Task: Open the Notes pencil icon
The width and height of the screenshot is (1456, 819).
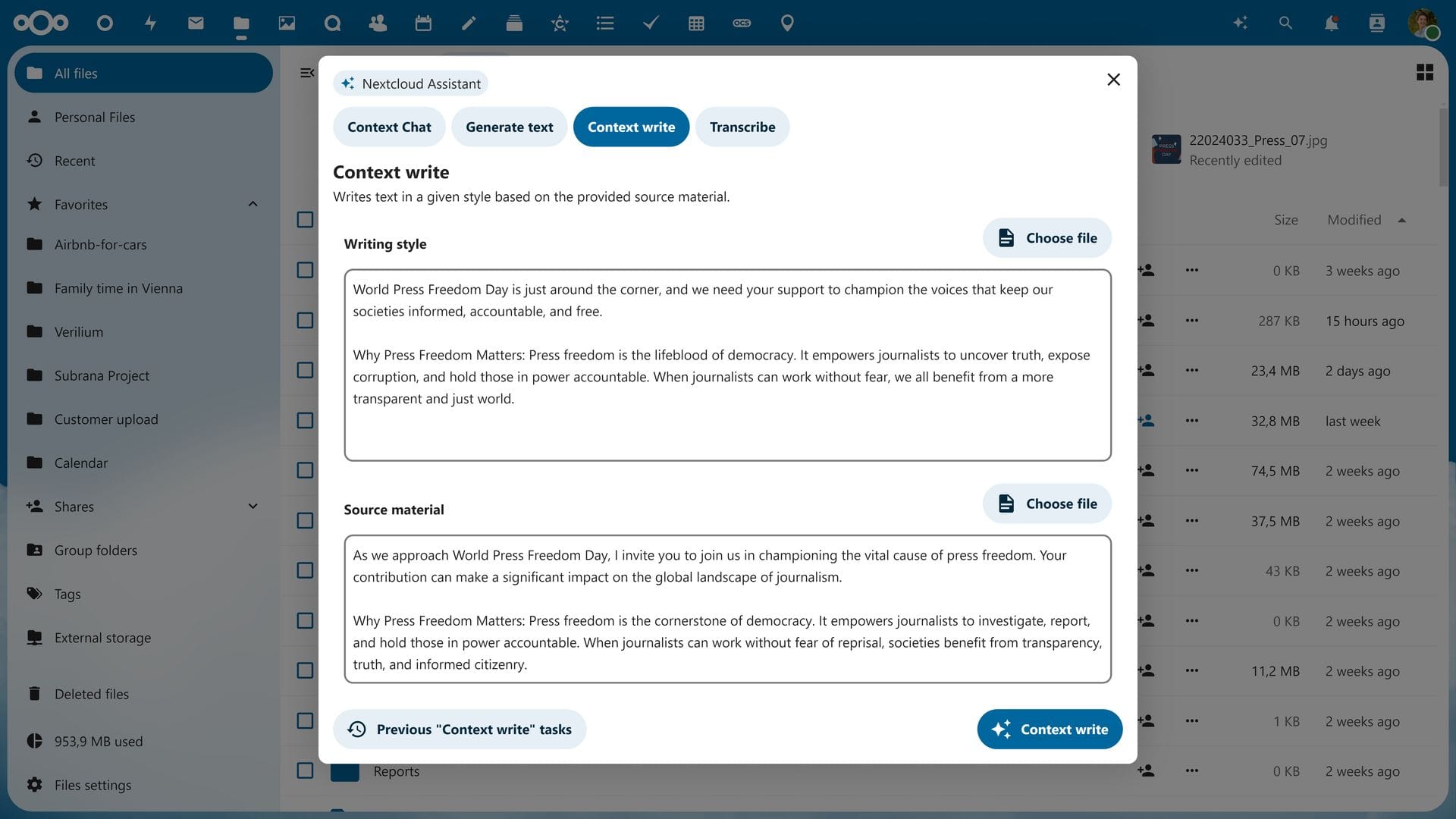Action: tap(469, 23)
